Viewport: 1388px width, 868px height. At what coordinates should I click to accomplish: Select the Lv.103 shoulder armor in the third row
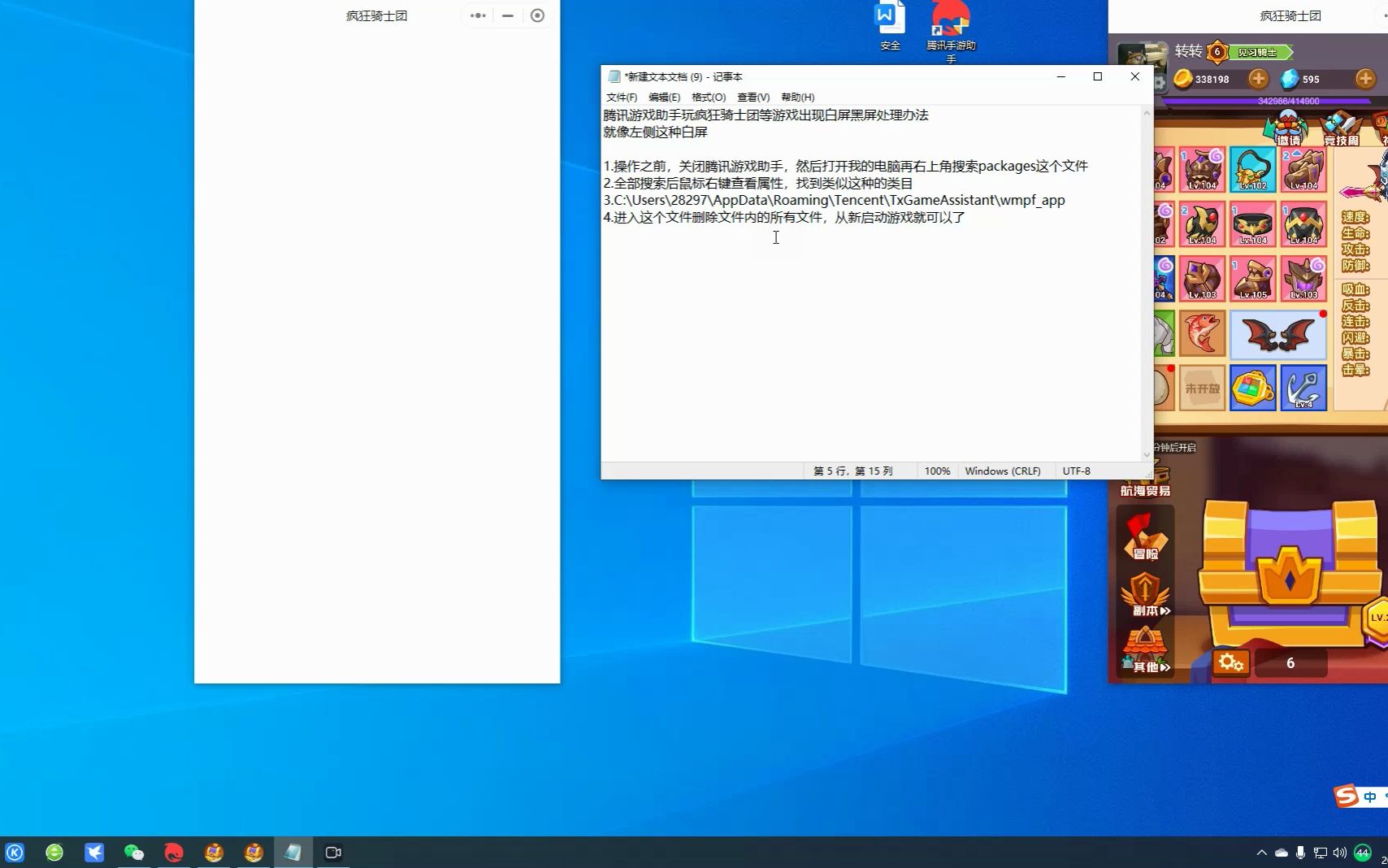tap(1202, 278)
